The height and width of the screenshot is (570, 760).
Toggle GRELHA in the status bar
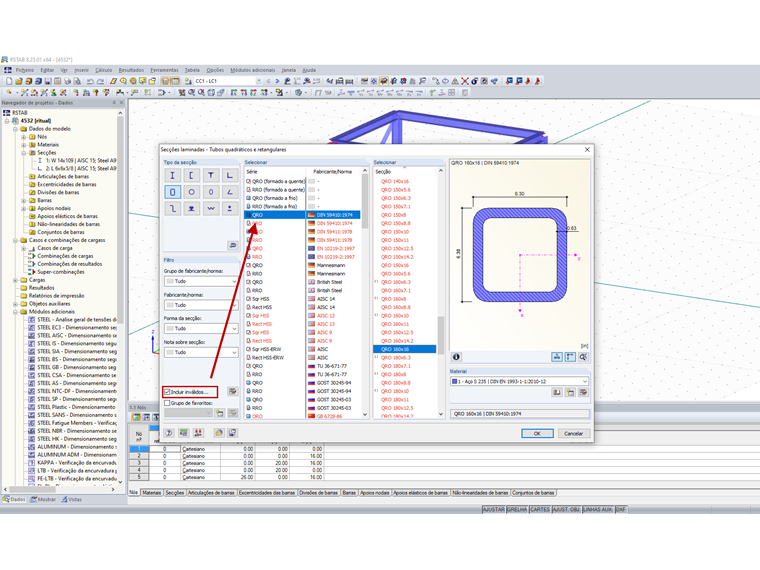pyautogui.click(x=517, y=509)
